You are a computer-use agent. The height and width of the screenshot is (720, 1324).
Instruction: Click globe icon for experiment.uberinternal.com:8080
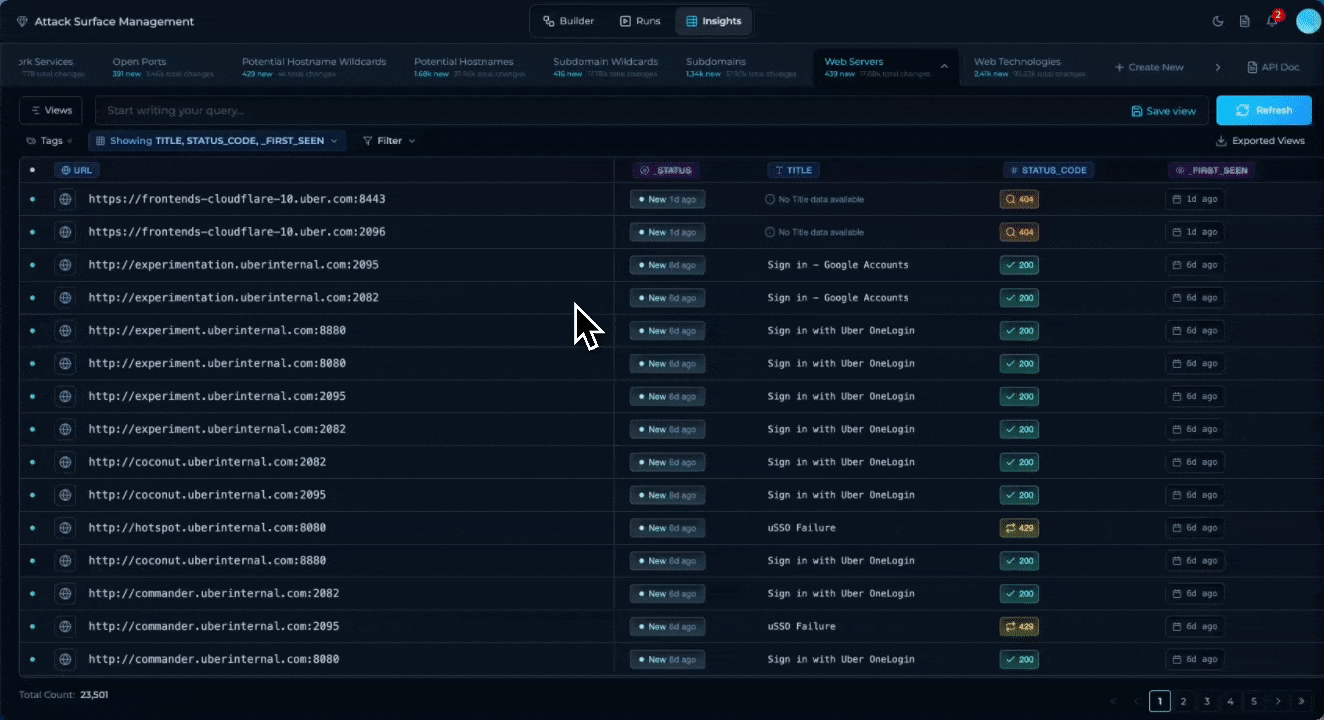(65, 364)
